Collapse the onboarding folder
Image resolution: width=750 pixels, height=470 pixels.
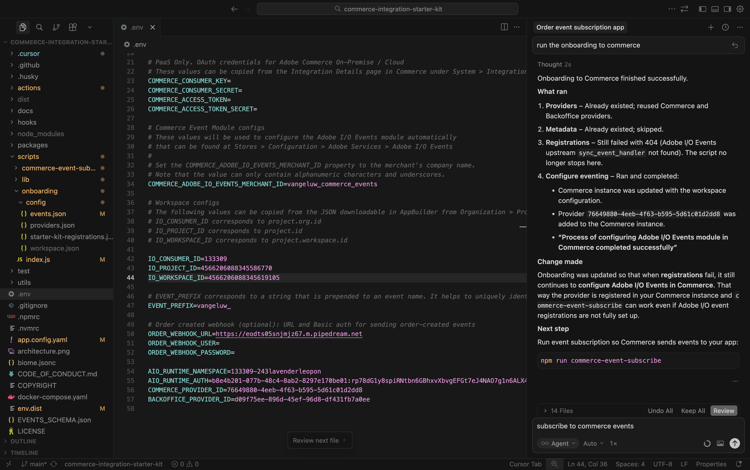click(57, 191)
